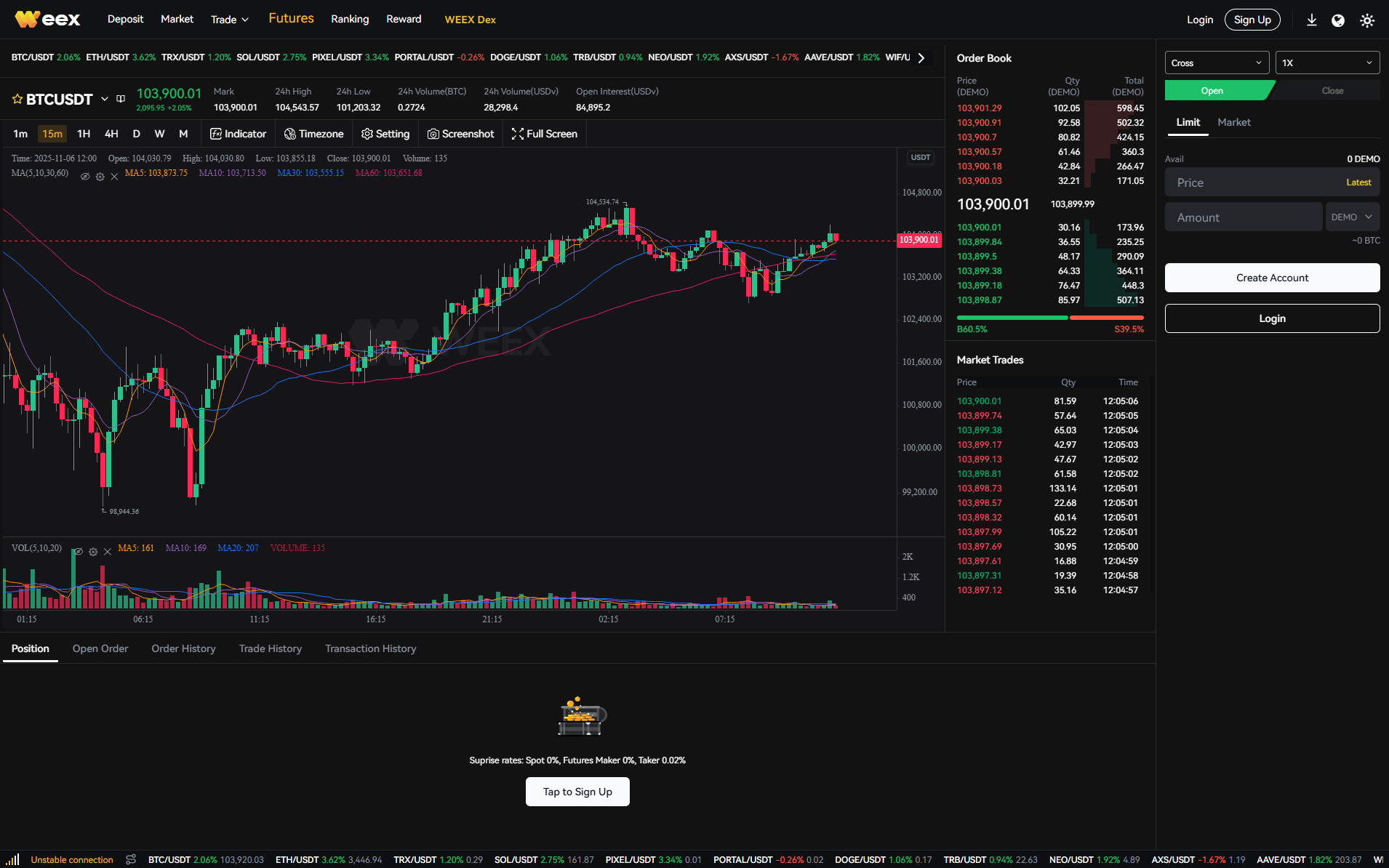Click the buy/sell depth ratio bar
The image size is (1389, 868).
[x=1049, y=318]
